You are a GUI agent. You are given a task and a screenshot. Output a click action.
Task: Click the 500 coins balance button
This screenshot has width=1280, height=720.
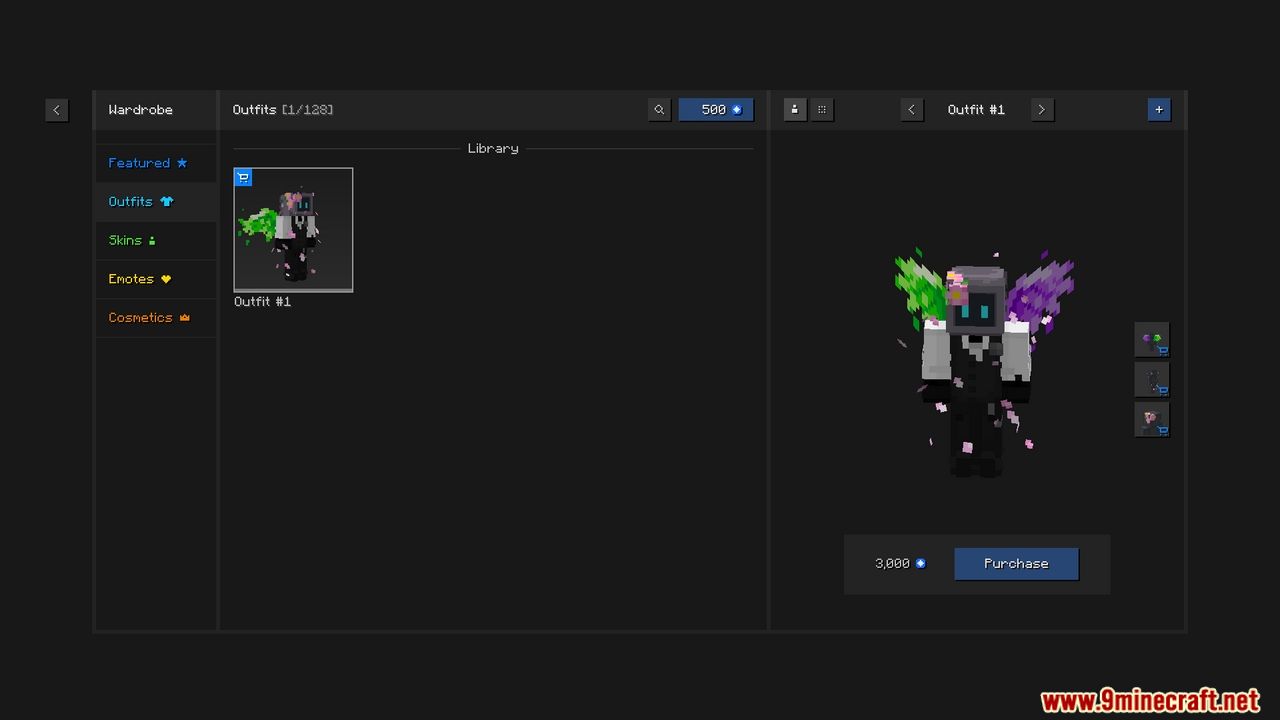point(716,110)
